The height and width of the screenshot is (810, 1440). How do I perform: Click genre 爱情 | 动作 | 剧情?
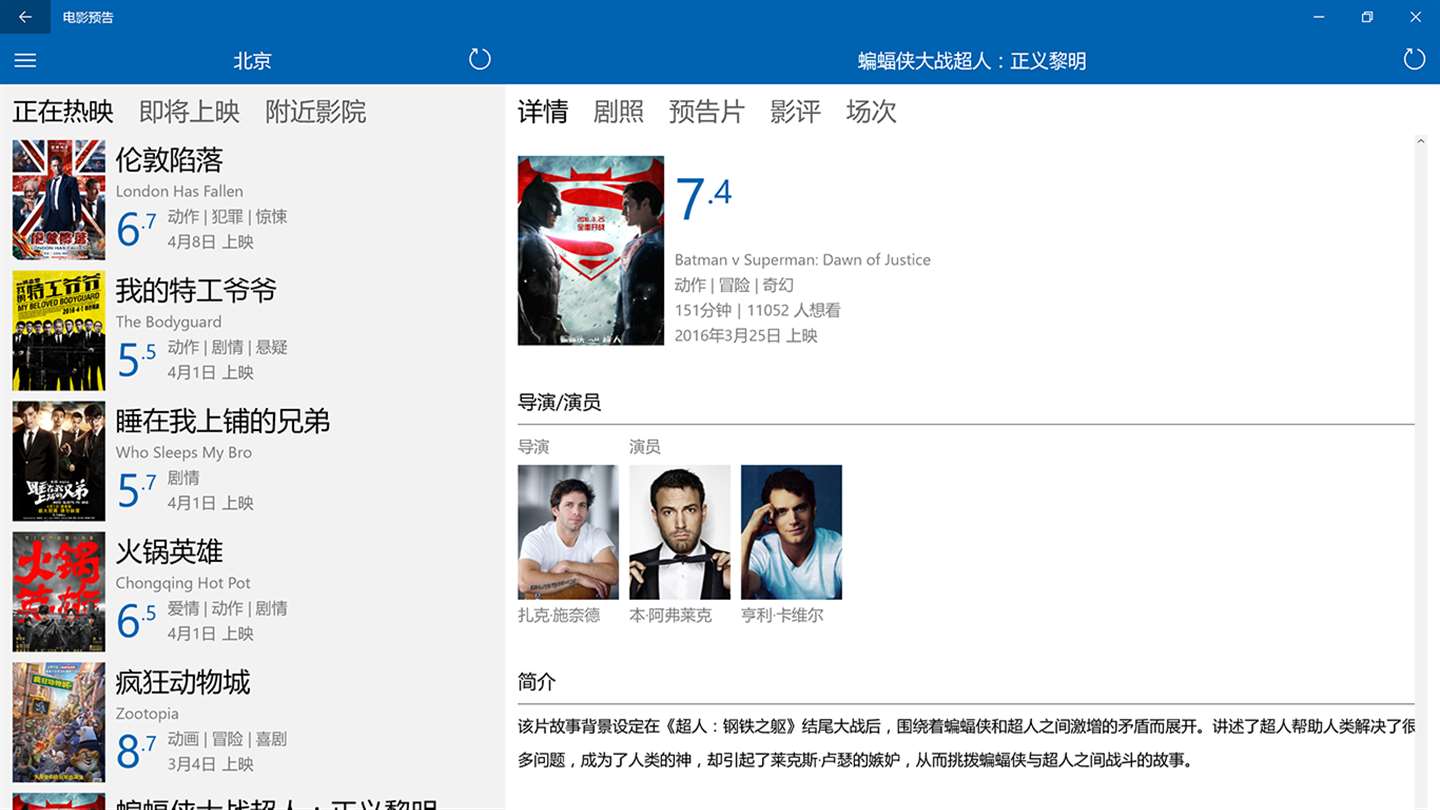[227, 608]
